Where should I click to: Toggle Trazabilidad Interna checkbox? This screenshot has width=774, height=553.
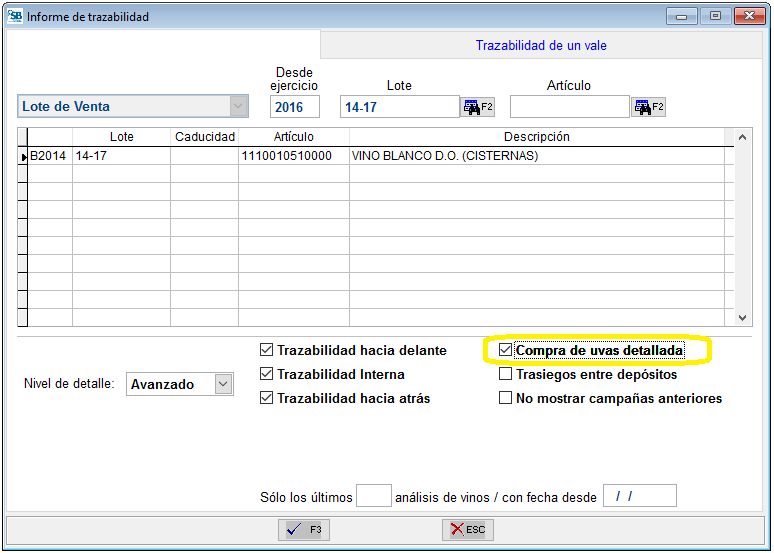(266, 374)
